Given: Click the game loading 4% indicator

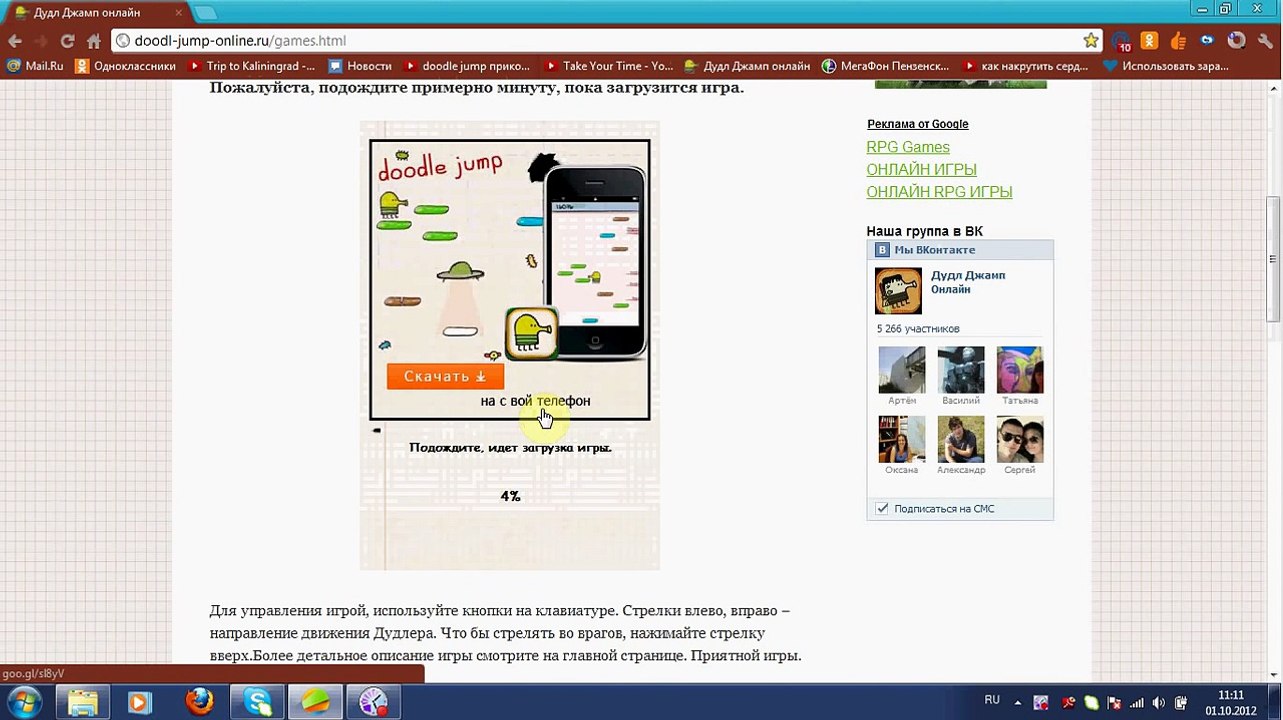Looking at the screenshot, I should [x=510, y=496].
